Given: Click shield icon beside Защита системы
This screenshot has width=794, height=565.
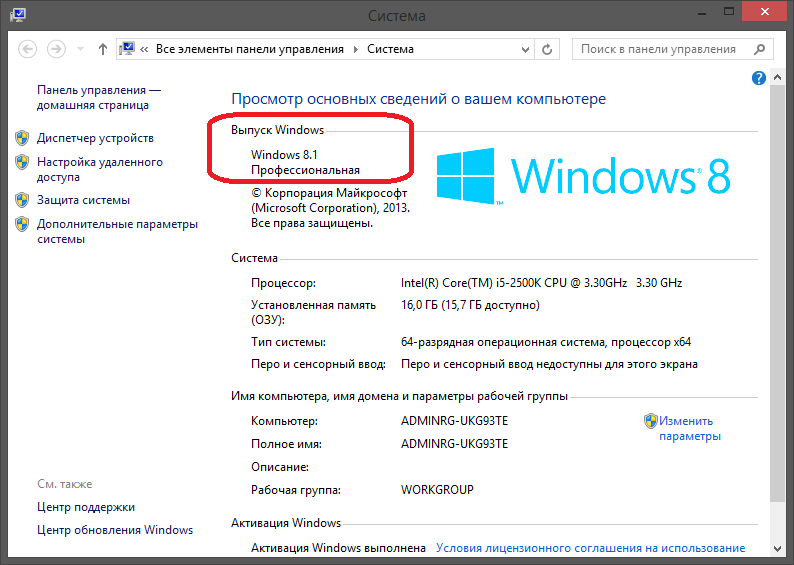Looking at the screenshot, I should 22,200.
